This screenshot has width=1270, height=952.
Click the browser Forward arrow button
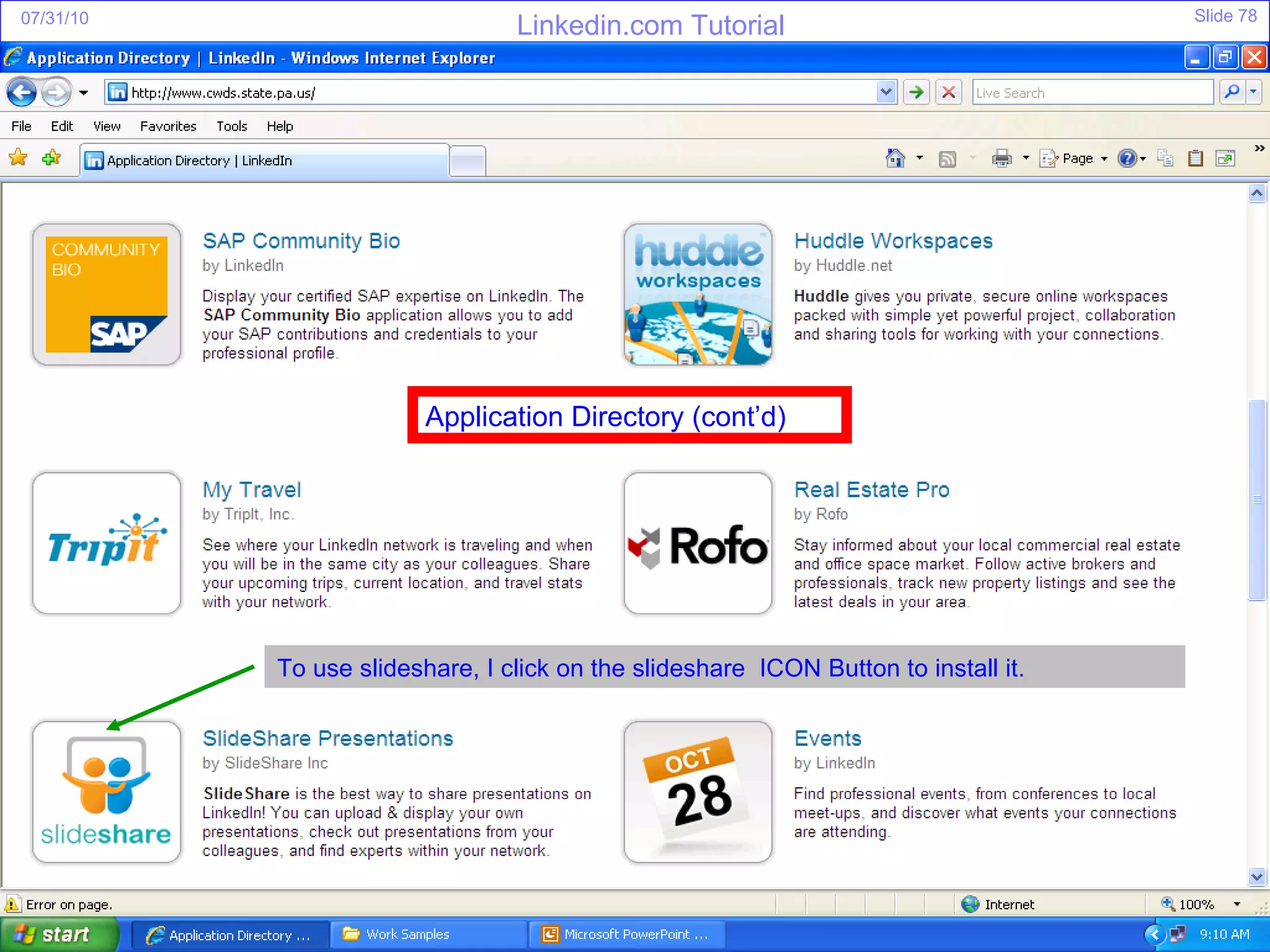[x=56, y=93]
